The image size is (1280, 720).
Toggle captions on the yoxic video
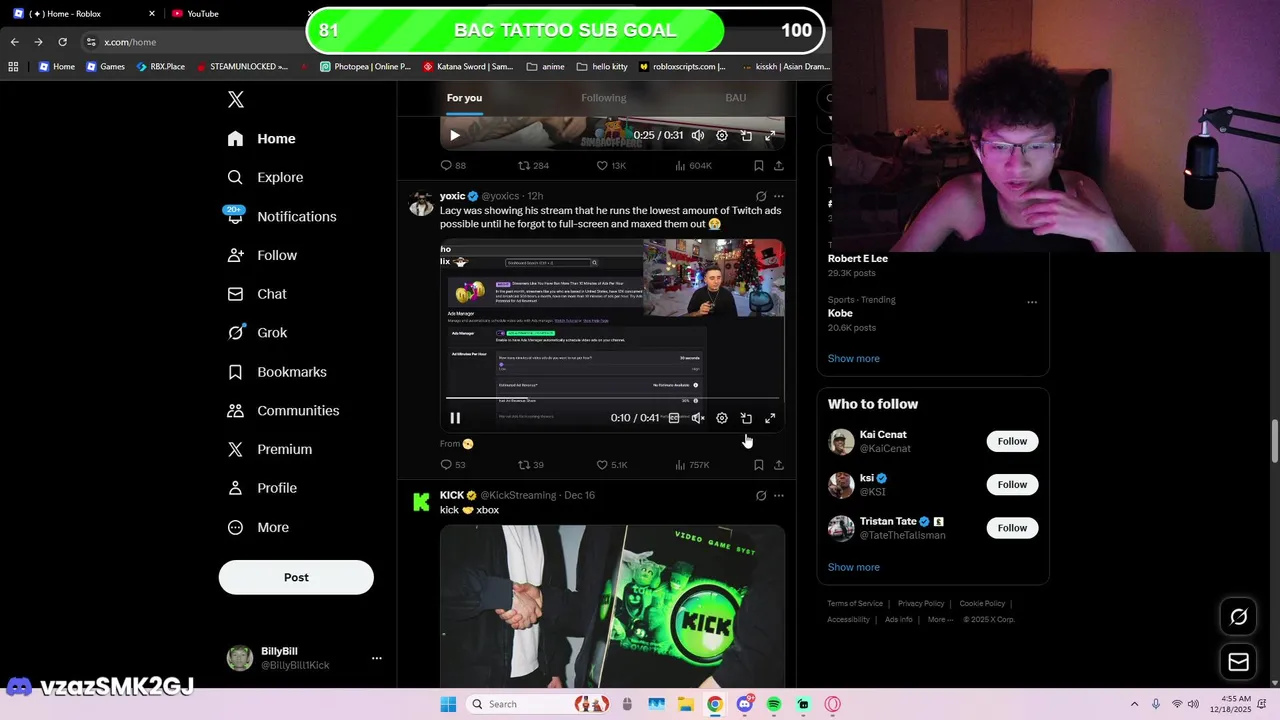674,418
